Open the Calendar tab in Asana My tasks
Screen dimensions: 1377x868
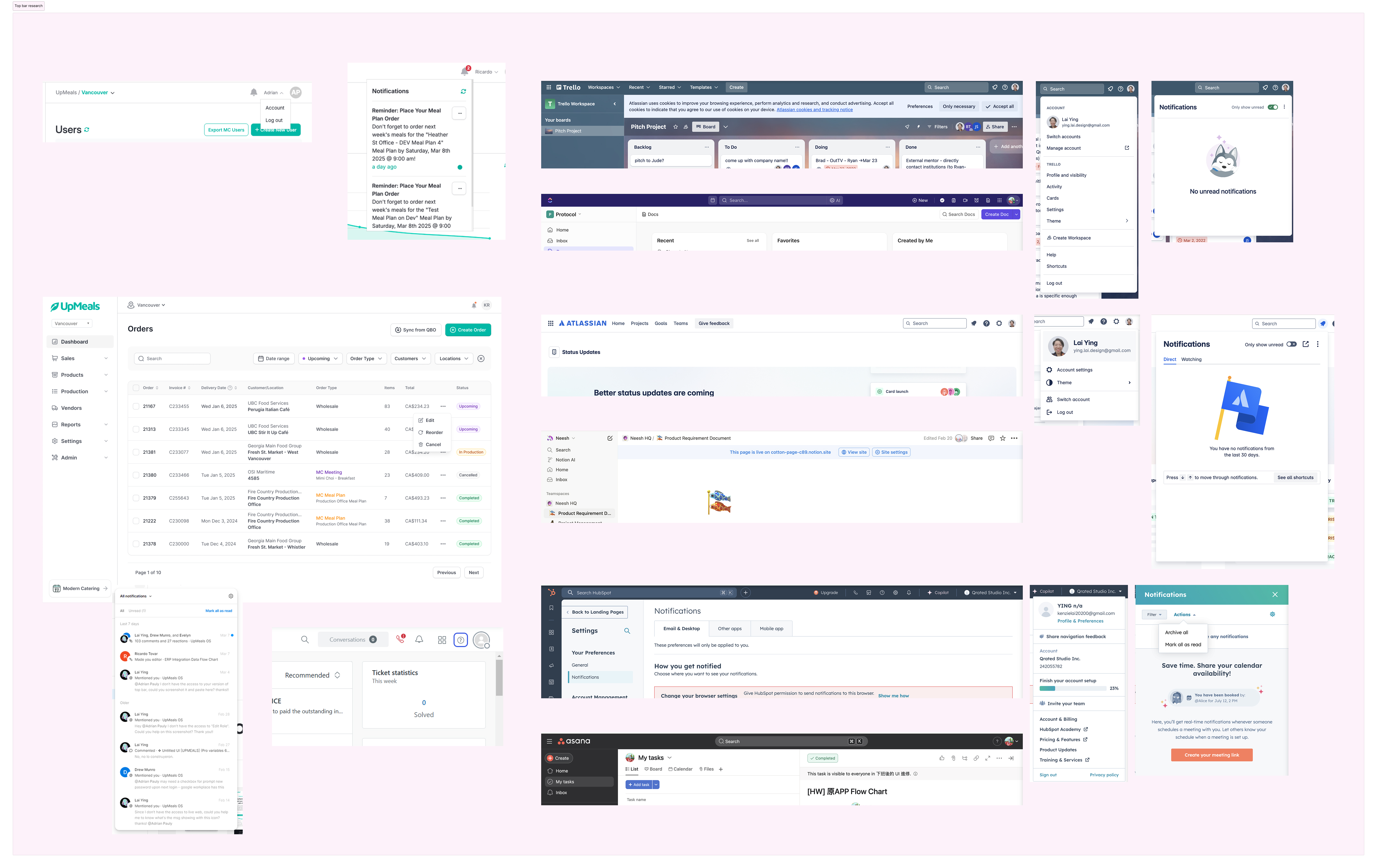pos(680,769)
